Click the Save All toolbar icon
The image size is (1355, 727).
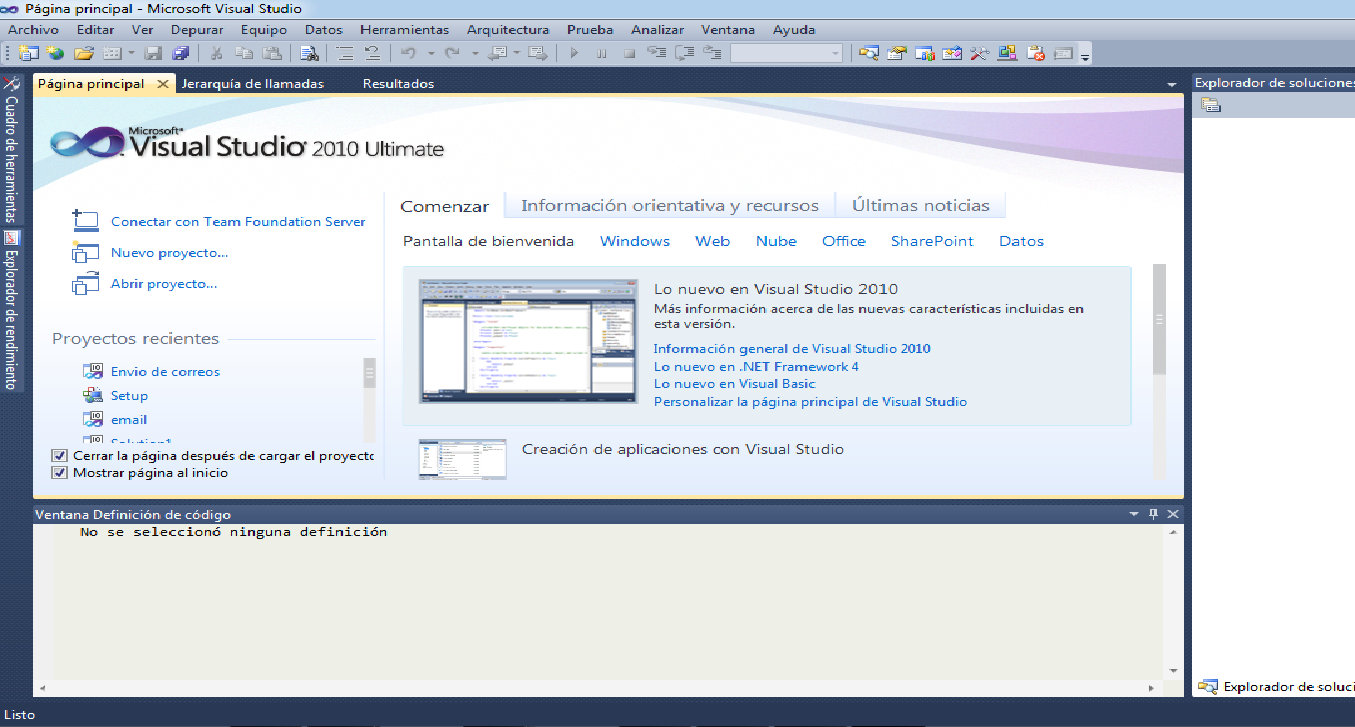(180, 52)
